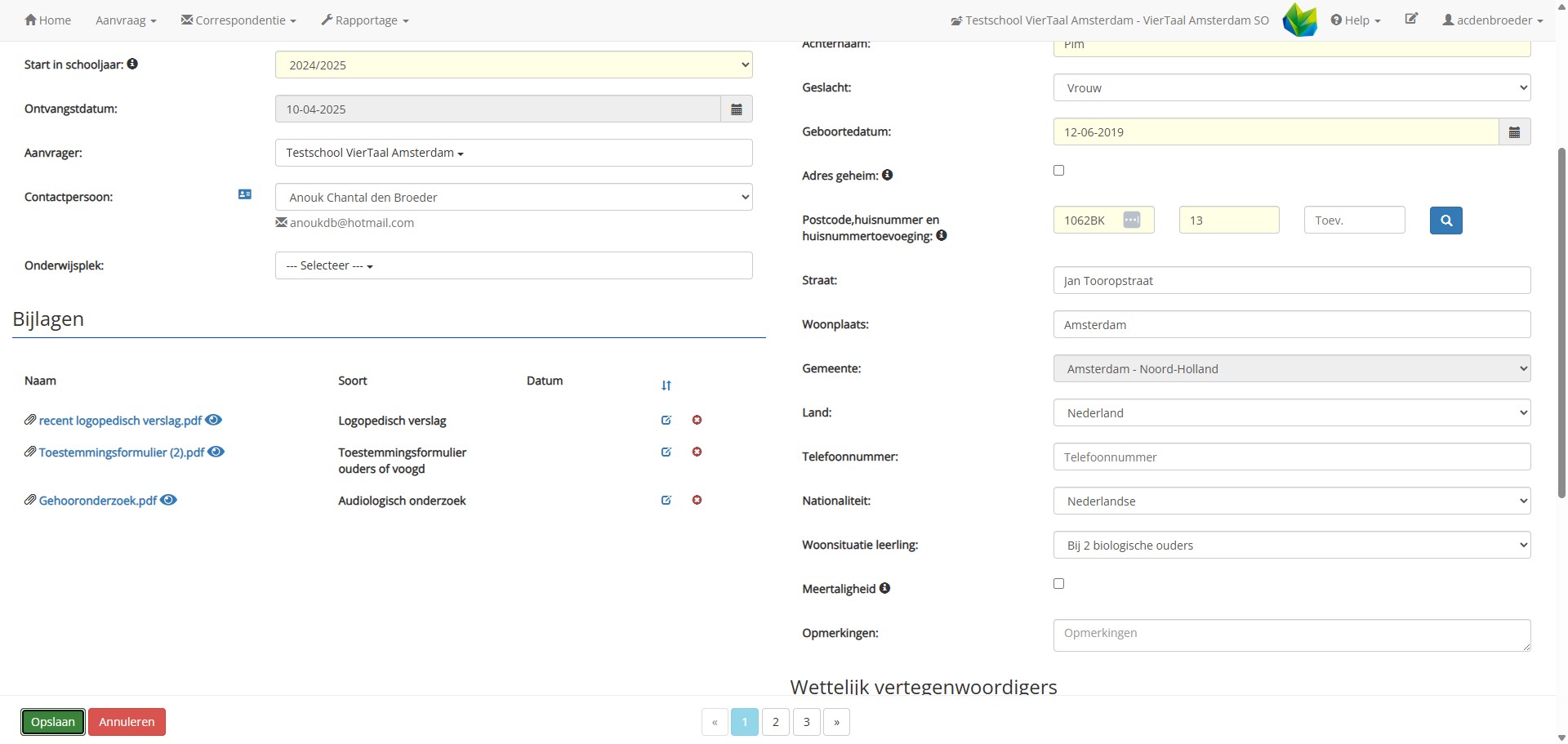
Task: Open the Gehooronderzoek.pdf link
Action: [x=98, y=501]
